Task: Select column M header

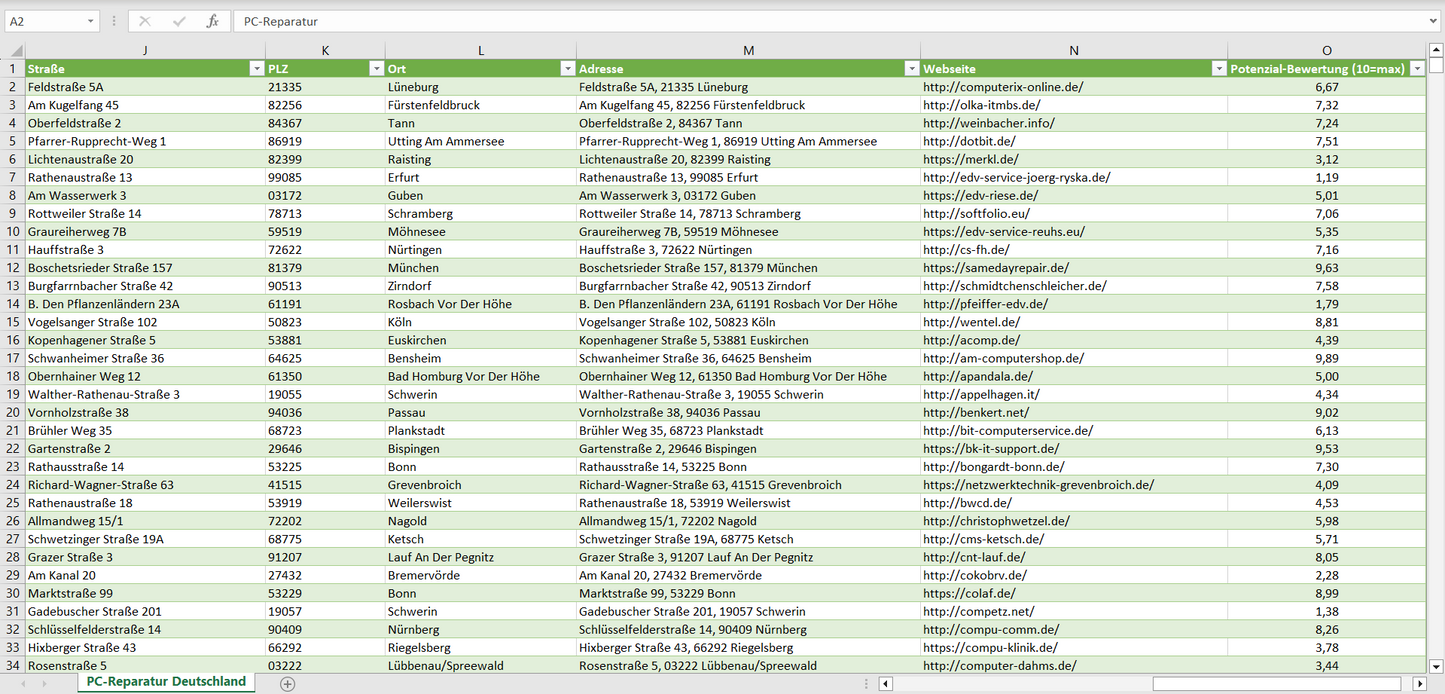Action: 748,50
